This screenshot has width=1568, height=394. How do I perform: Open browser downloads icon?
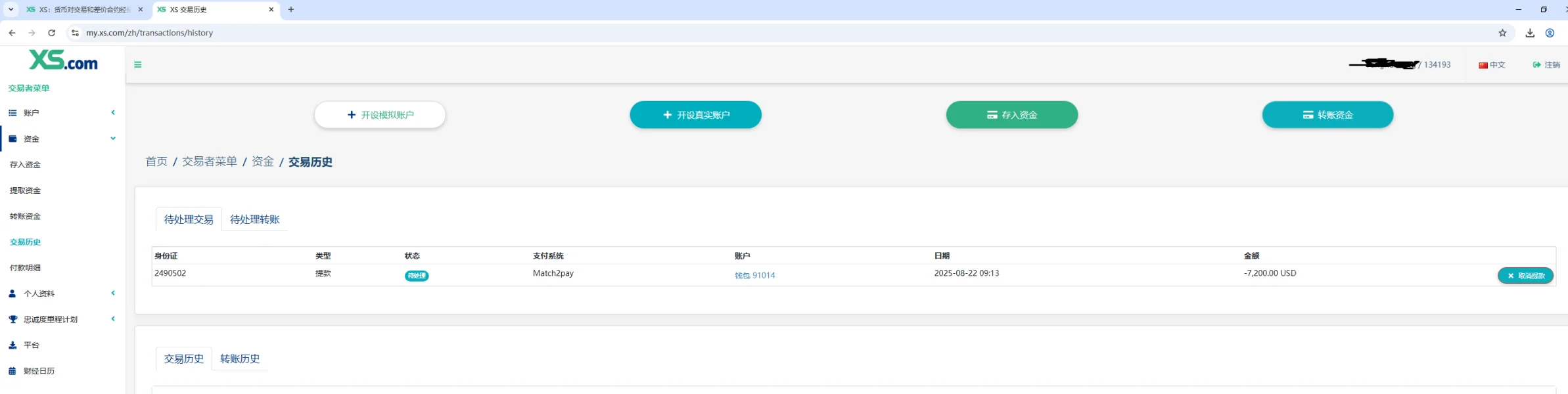[x=1530, y=33]
